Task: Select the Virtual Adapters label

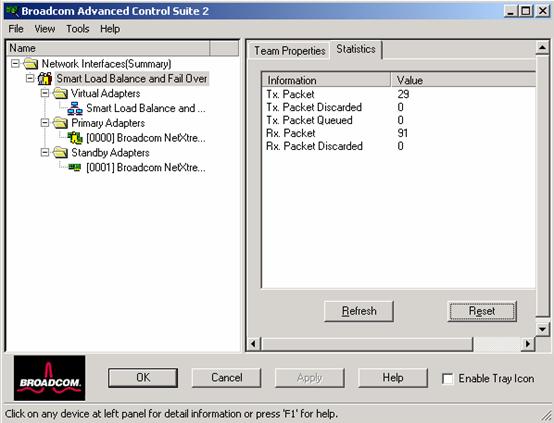Action: (106, 93)
